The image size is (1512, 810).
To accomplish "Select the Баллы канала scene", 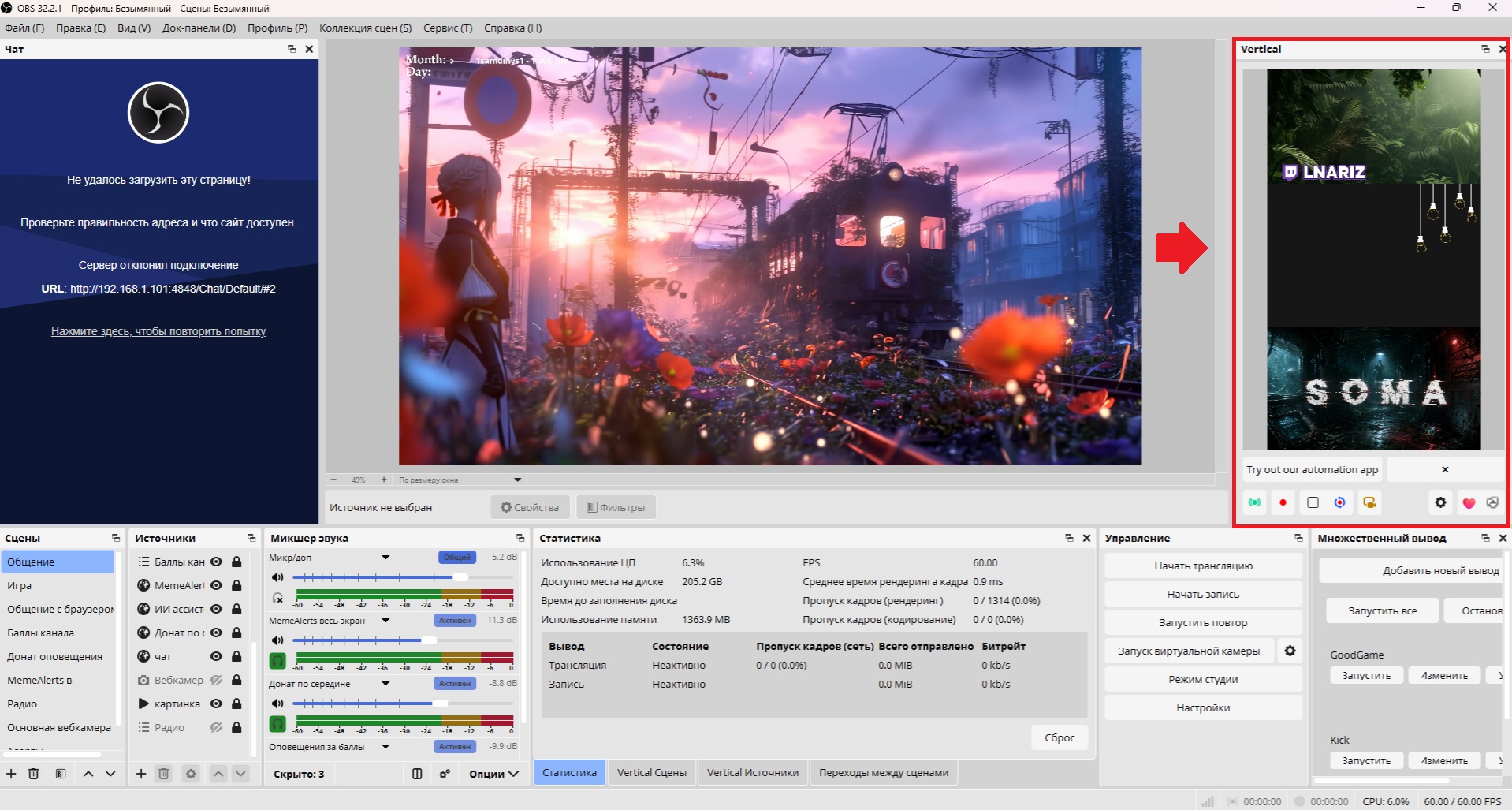I will click(x=58, y=633).
